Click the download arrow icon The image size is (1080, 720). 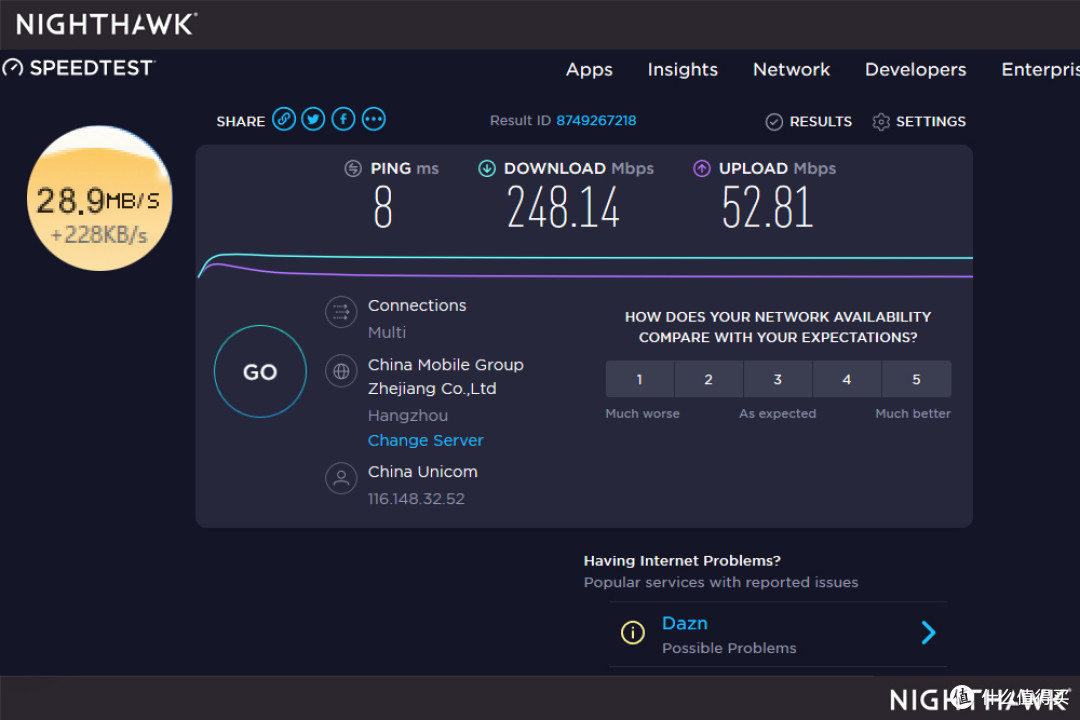[x=487, y=168]
